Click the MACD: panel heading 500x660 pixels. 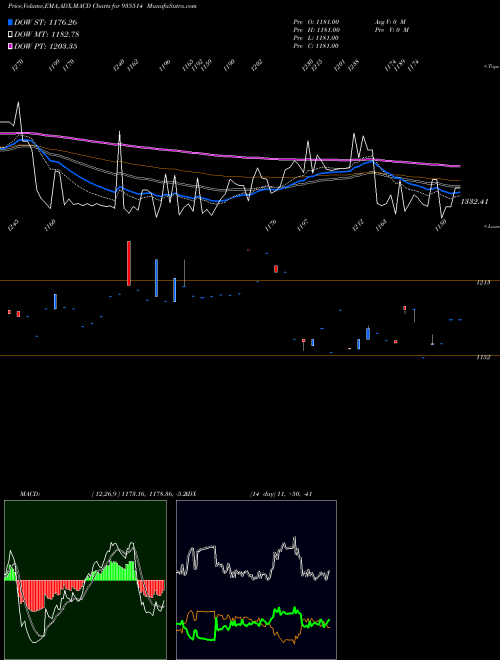coord(29,494)
